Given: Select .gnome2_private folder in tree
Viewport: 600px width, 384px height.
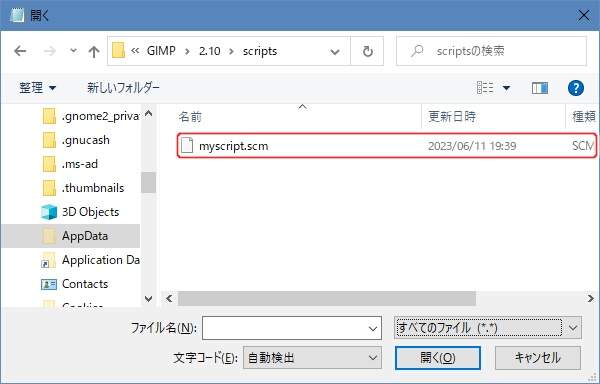Looking at the screenshot, I should pyautogui.click(x=90, y=116).
